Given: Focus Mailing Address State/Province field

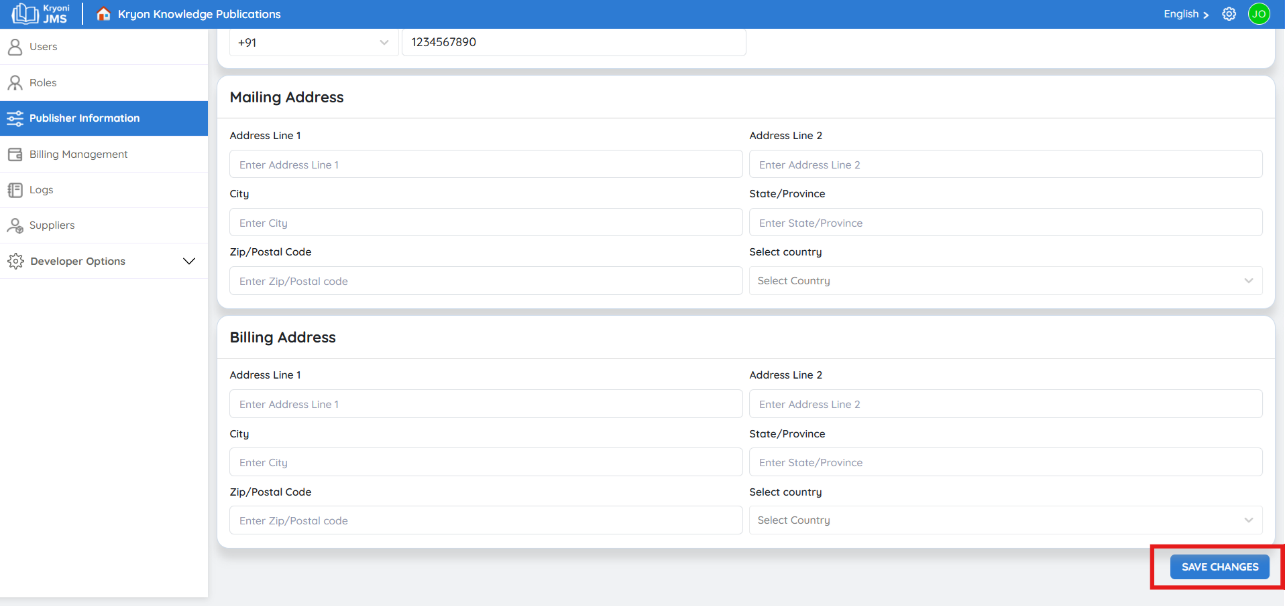Looking at the screenshot, I should (1006, 223).
